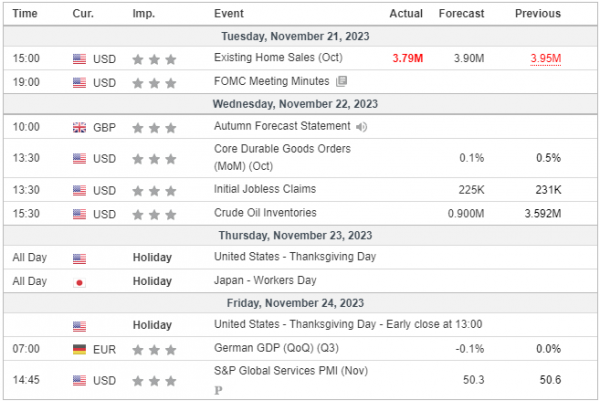Click the FOMC Meeting Minutes report icon
Screen dimensions: 600x401
pos(342,82)
